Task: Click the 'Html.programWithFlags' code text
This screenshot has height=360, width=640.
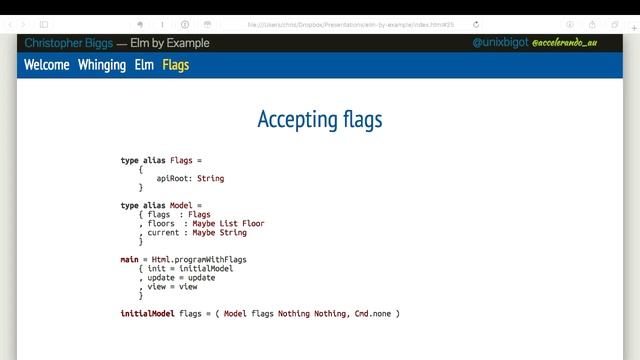Action: [x=199, y=260]
